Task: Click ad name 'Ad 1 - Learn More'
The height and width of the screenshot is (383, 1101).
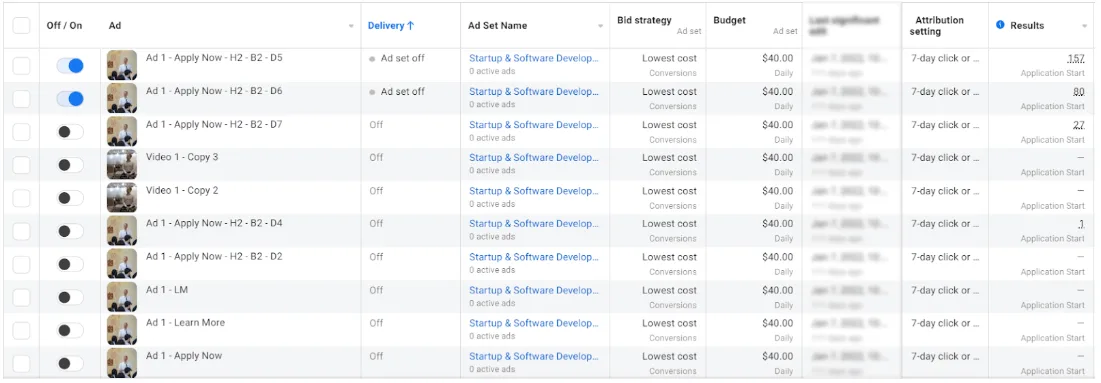Action: click(185, 323)
